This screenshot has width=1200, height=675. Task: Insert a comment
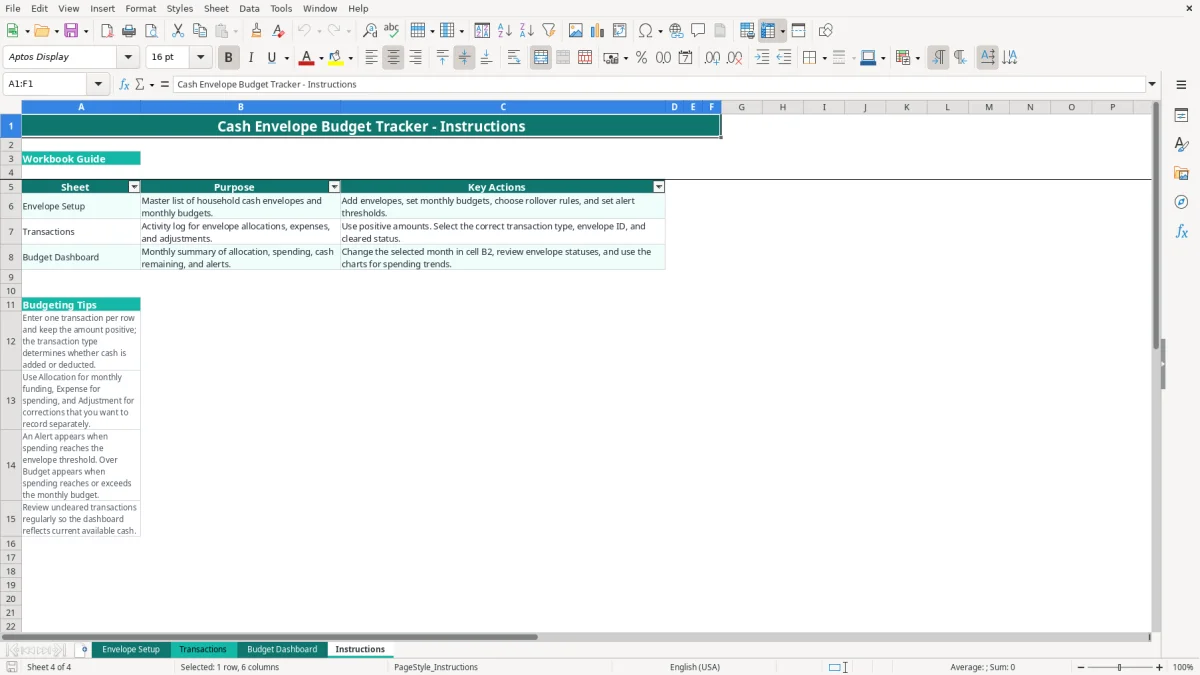click(698, 31)
